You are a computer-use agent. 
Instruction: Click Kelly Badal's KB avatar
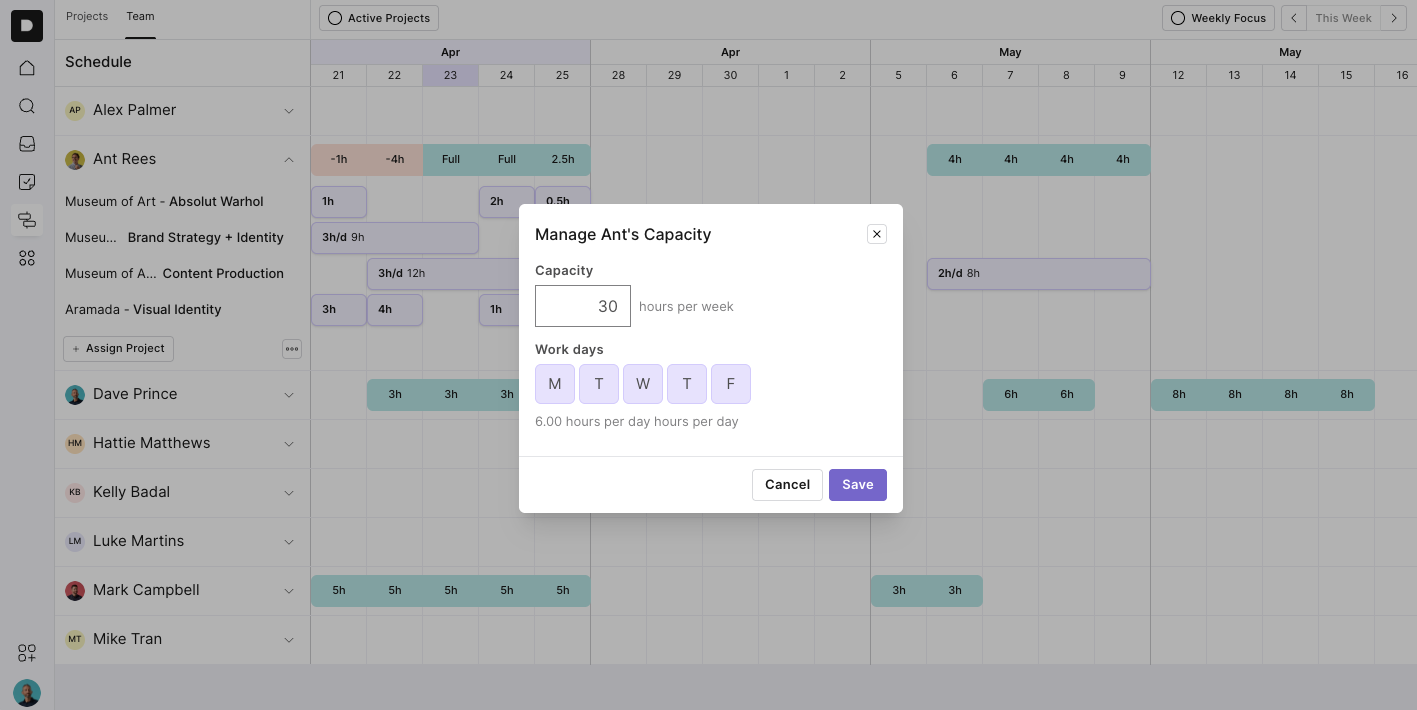[75, 492]
